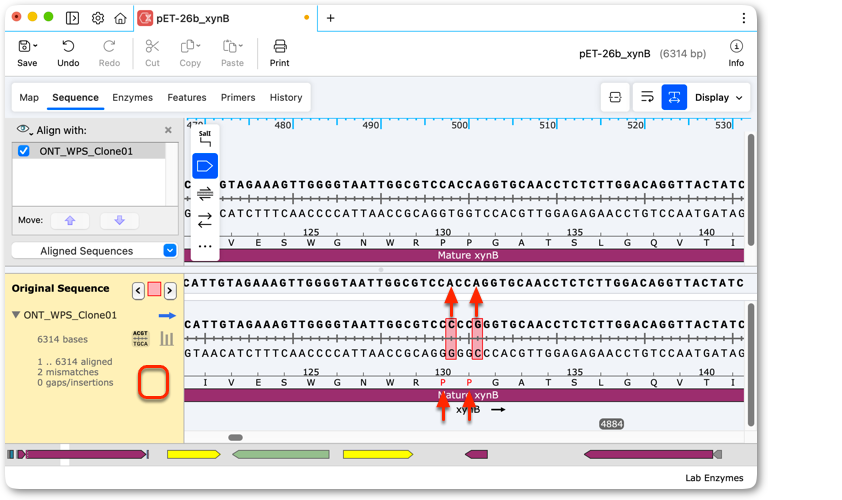Click the '6314 bases' text

(62, 339)
